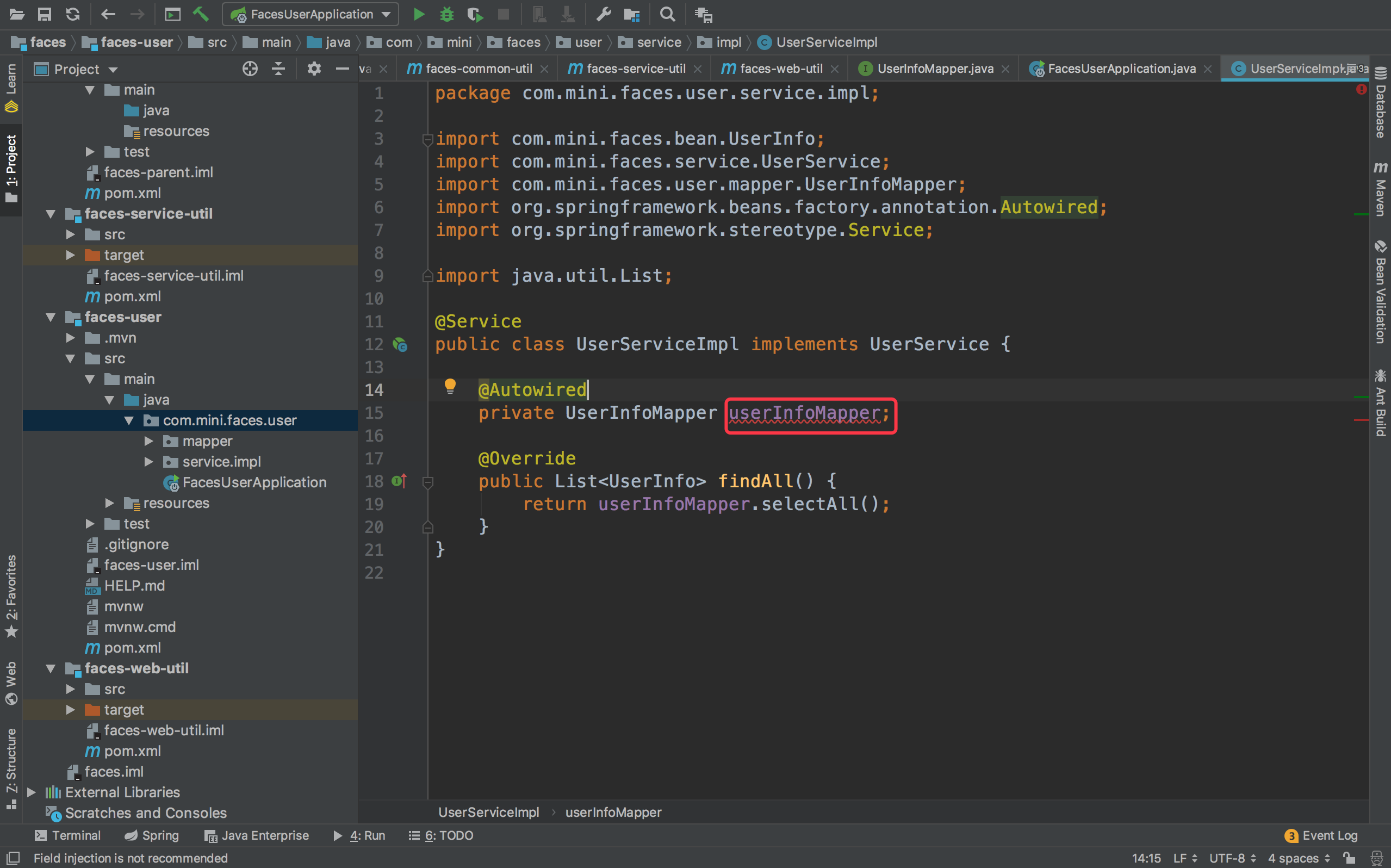Click the intention lightbulb on line 14
Image resolution: width=1391 pixels, height=868 pixels.
point(451,386)
